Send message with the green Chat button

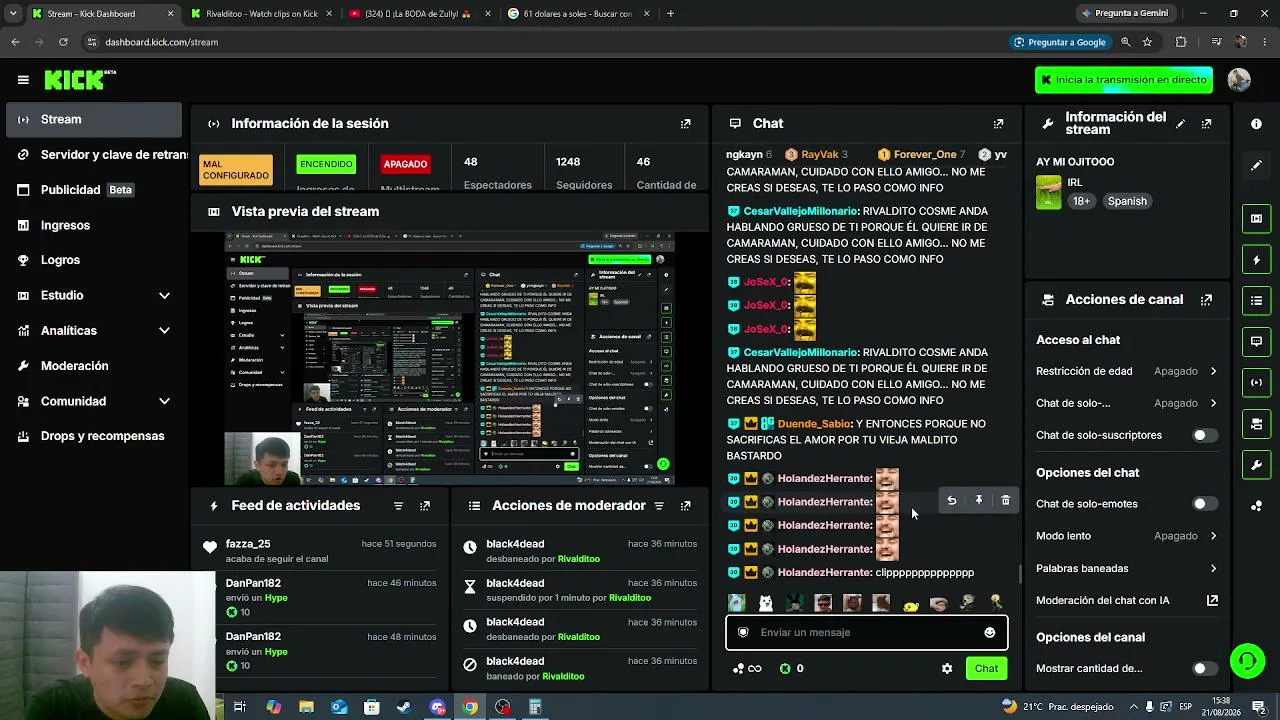click(x=986, y=669)
